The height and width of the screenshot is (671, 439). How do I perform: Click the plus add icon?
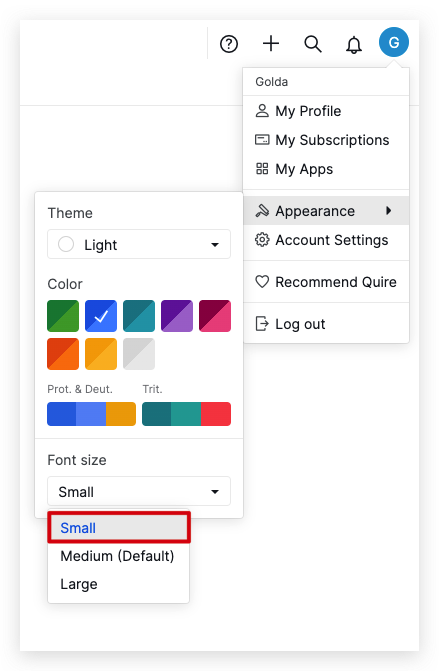click(x=271, y=44)
